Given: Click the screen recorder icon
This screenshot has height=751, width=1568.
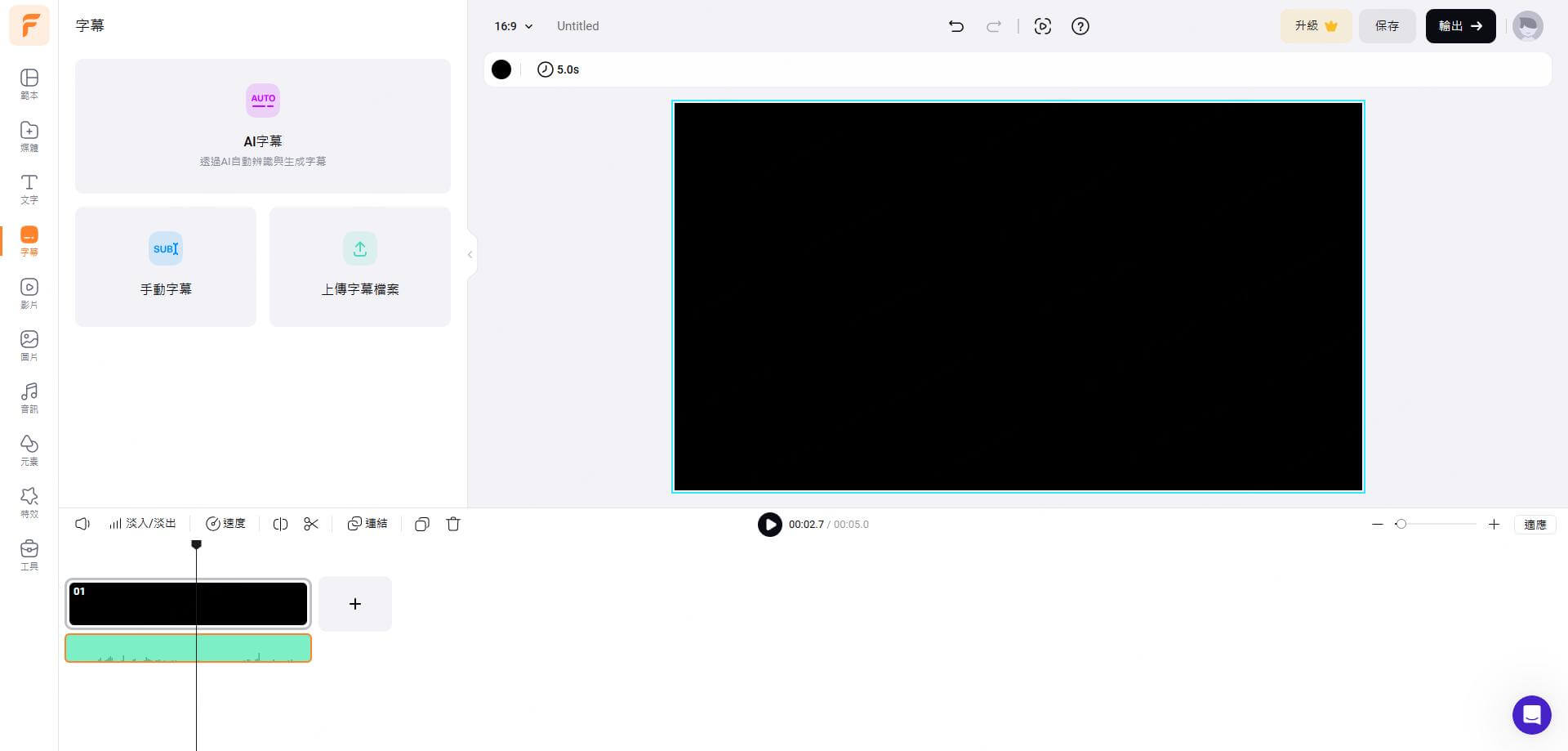Looking at the screenshot, I should [1043, 26].
